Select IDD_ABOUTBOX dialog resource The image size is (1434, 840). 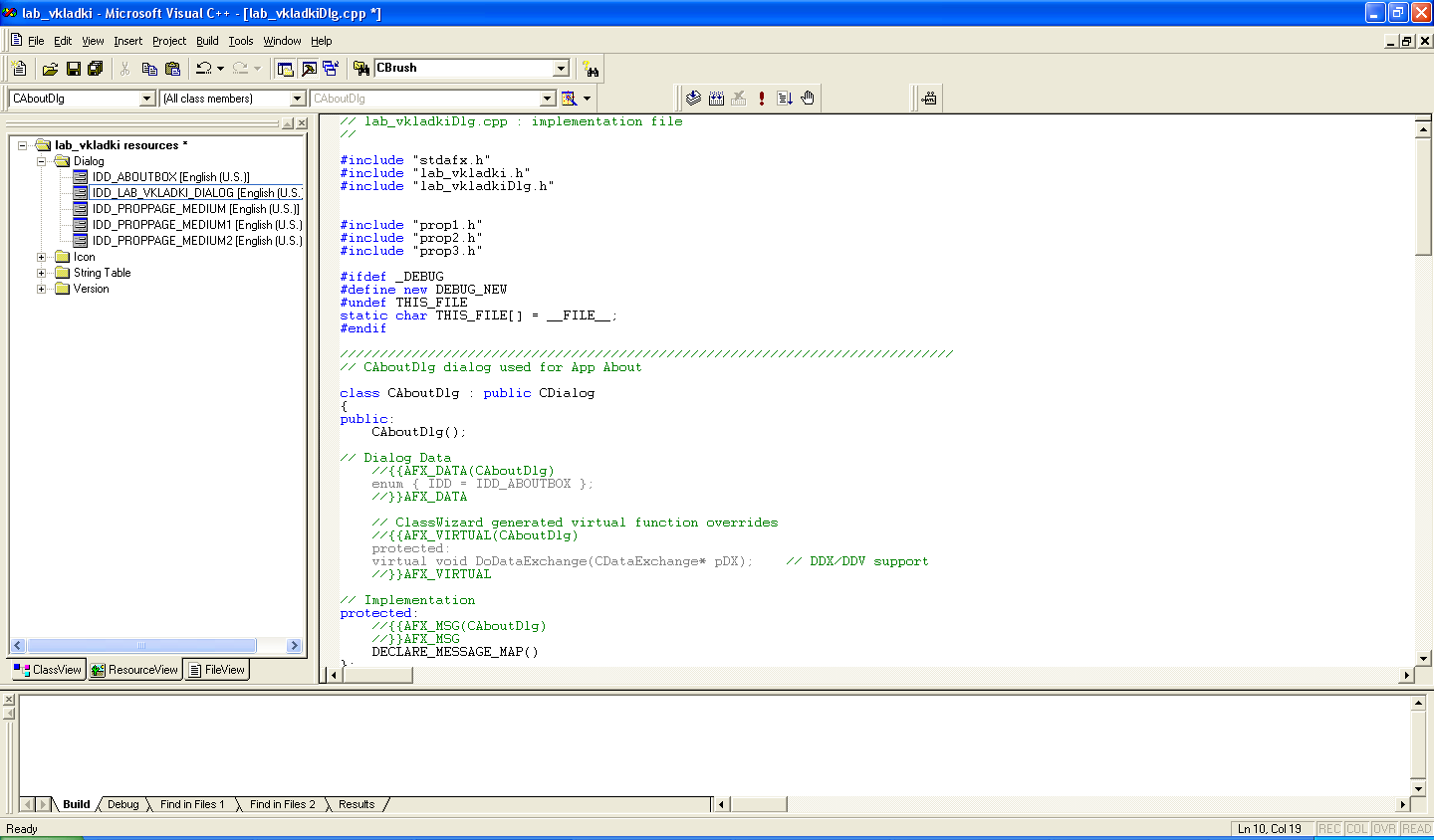tap(170, 177)
